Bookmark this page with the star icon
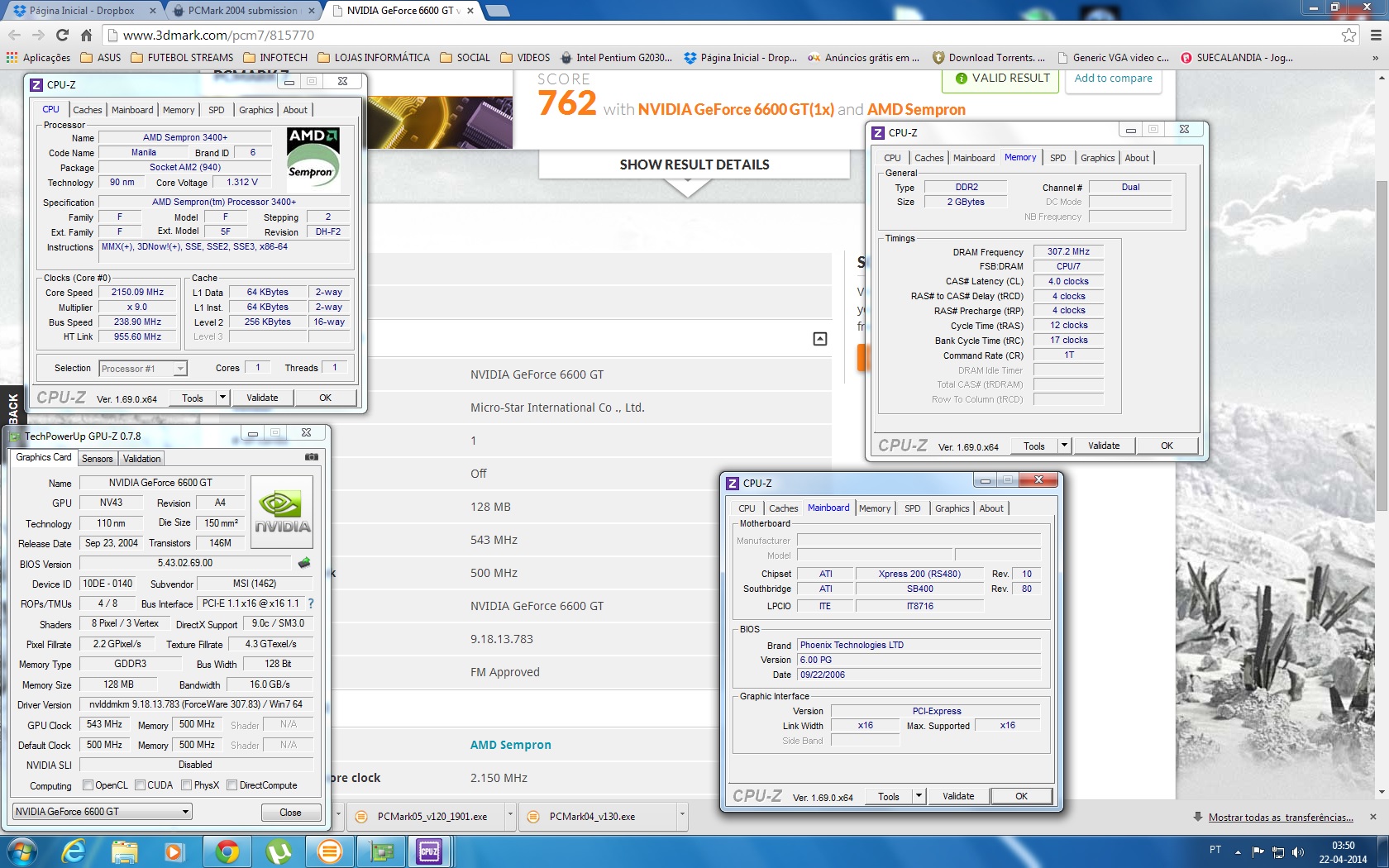Screen dimensions: 1389x868 coord(1348,35)
